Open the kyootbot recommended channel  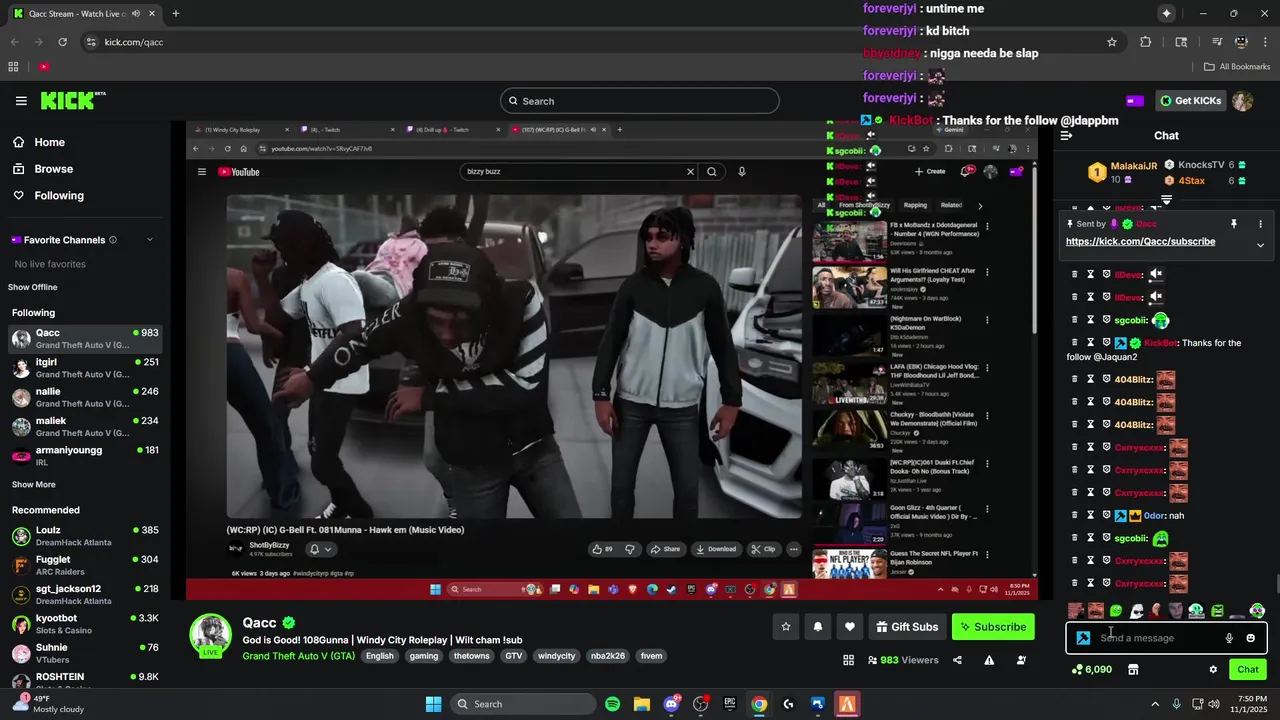(x=85, y=624)
